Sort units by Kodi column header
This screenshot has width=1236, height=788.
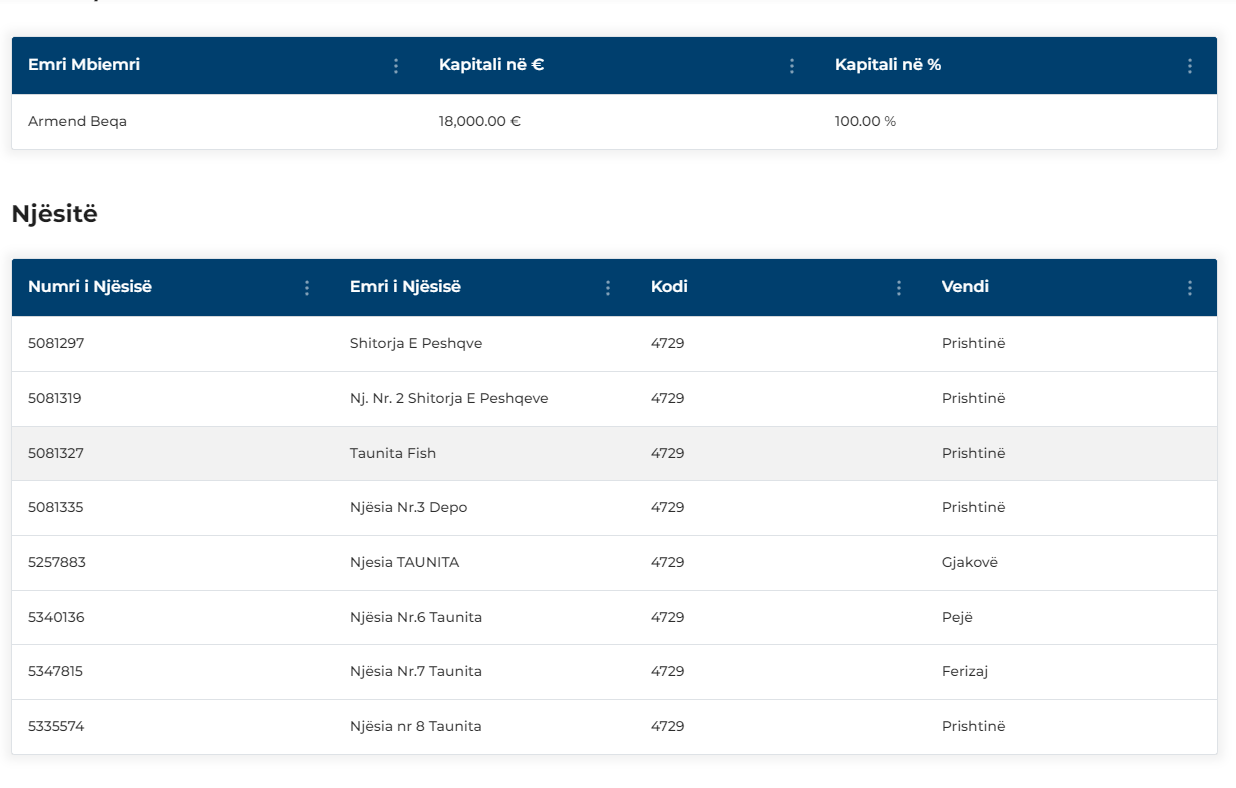pyautogui.click(x=669, y=287)
